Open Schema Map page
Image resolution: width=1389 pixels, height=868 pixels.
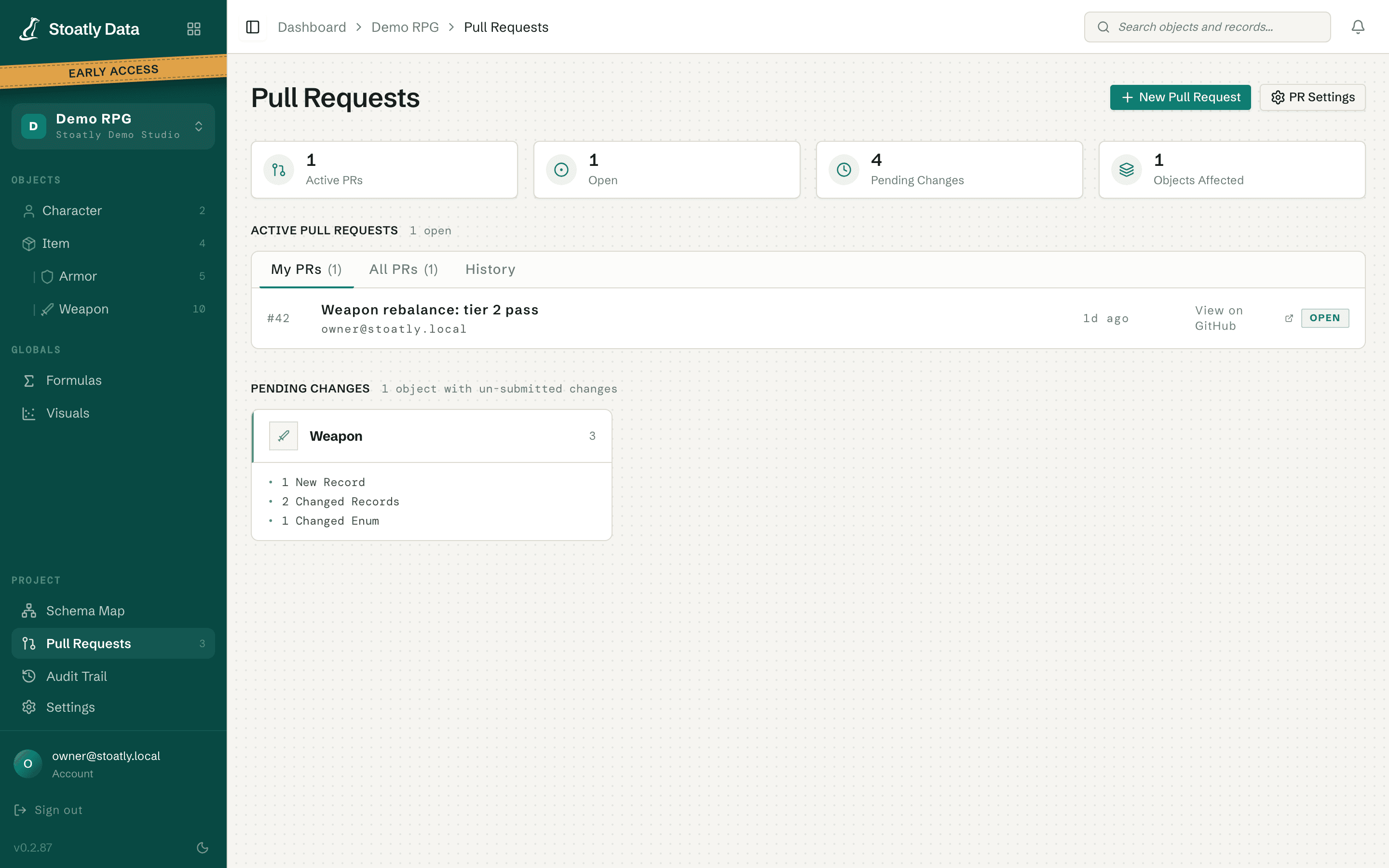coord(113,611)
